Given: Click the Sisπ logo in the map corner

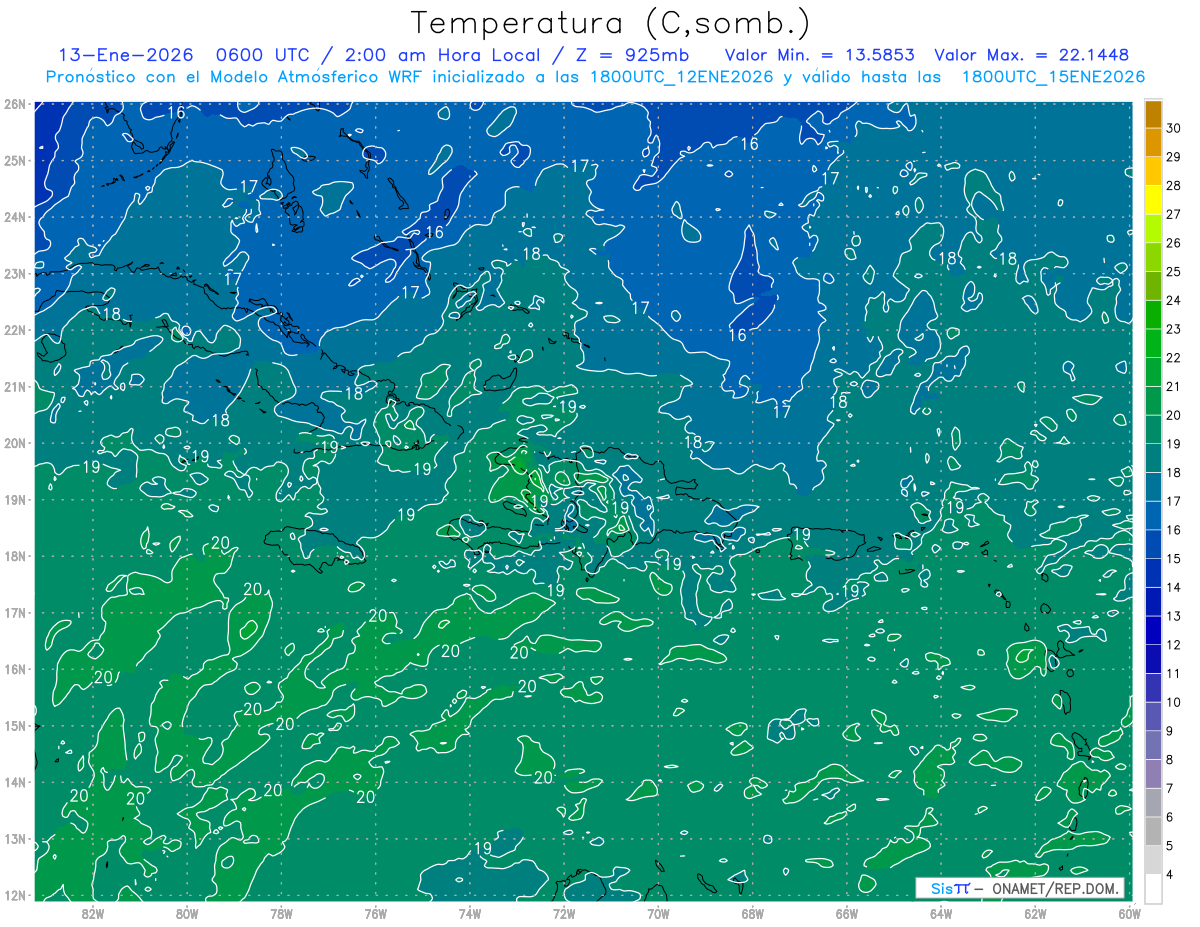Looking at the screenshot, I should click(950, 888).
